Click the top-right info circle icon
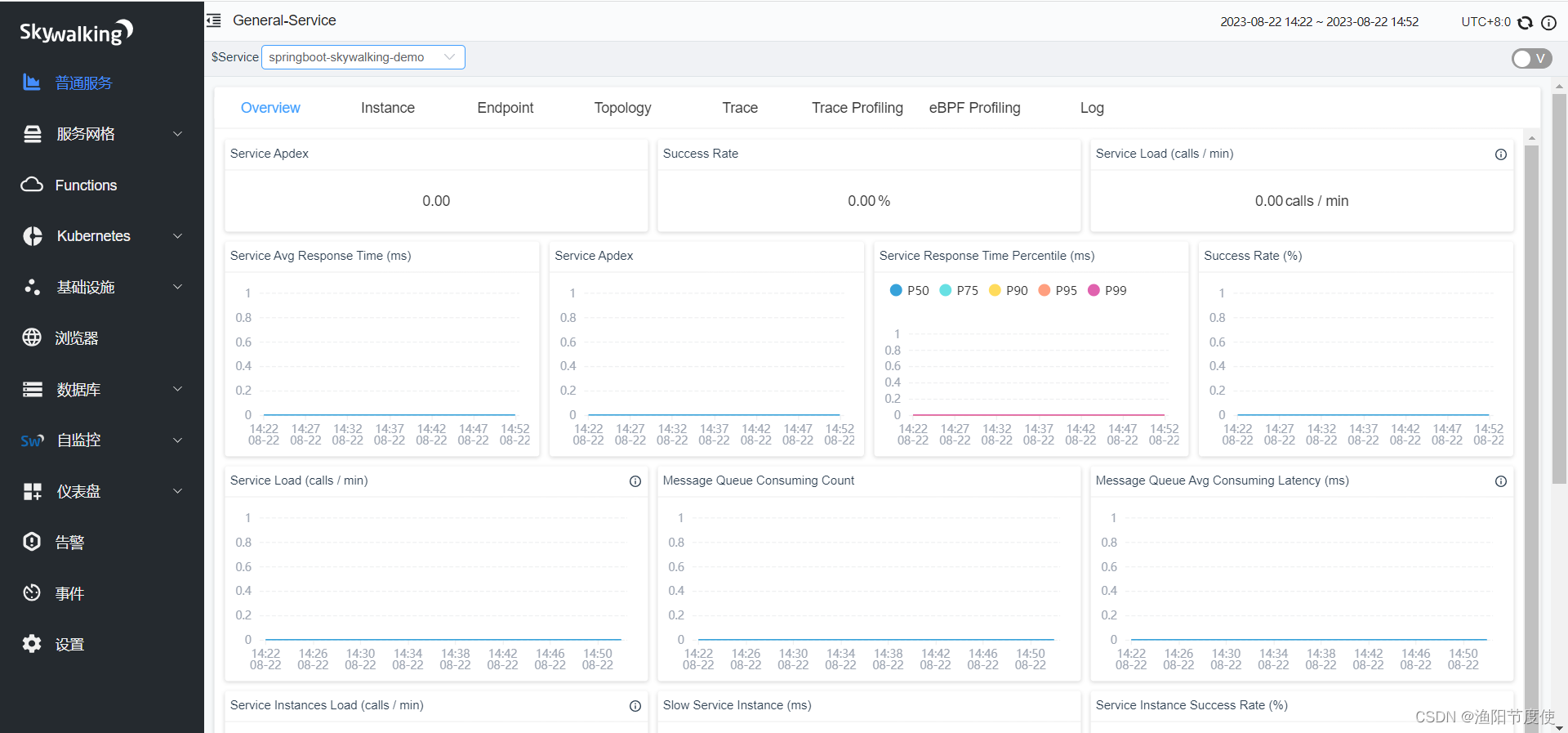This screenshot has width=1568, height=733. coord(1548,22)
